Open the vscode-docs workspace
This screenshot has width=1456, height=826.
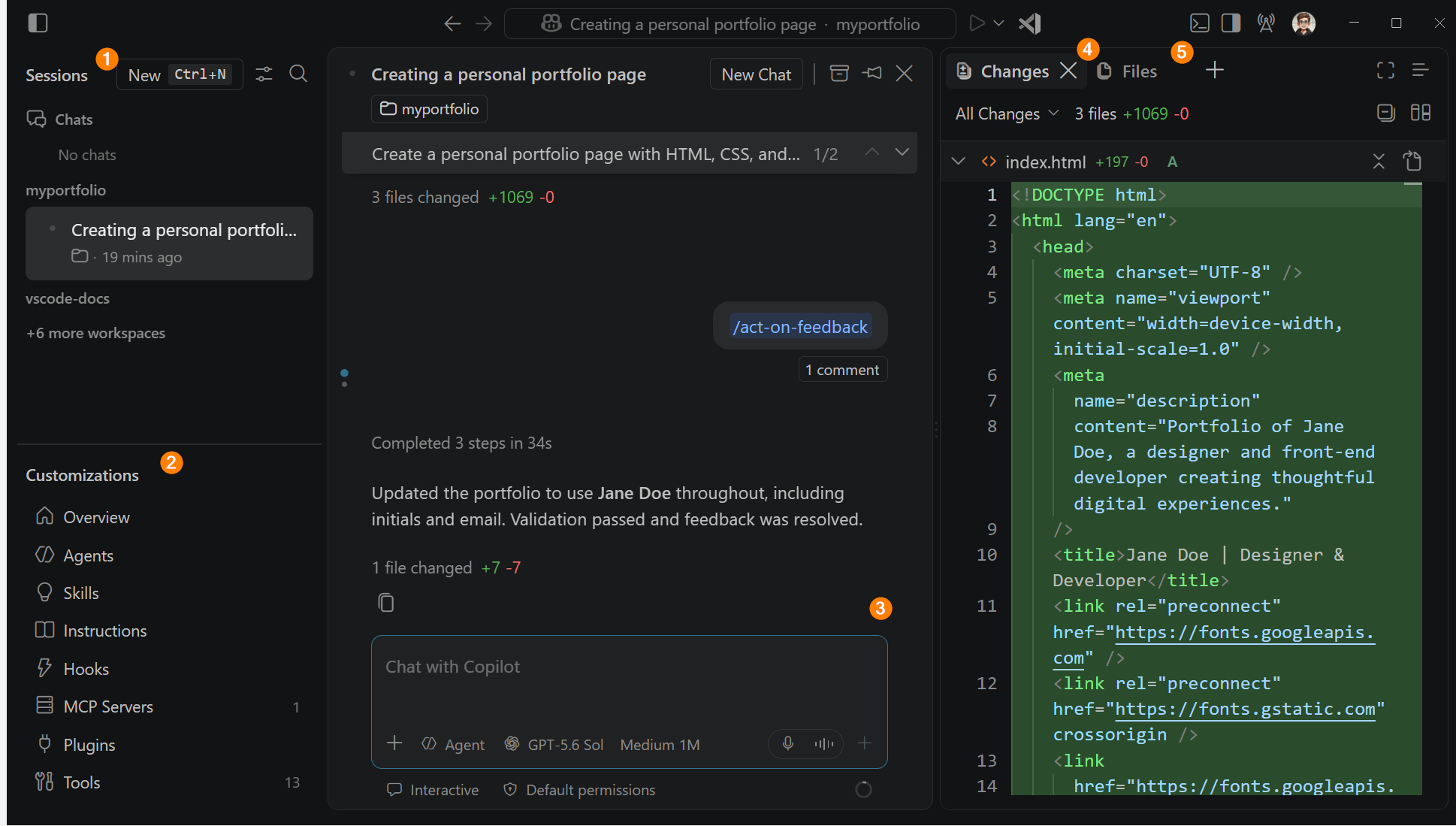pos(68,298)
